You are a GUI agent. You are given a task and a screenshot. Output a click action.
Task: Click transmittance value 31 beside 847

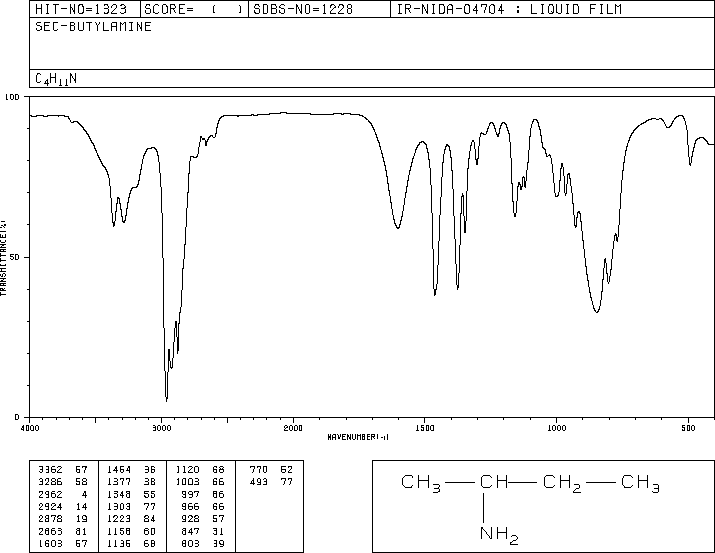[218, 532]
